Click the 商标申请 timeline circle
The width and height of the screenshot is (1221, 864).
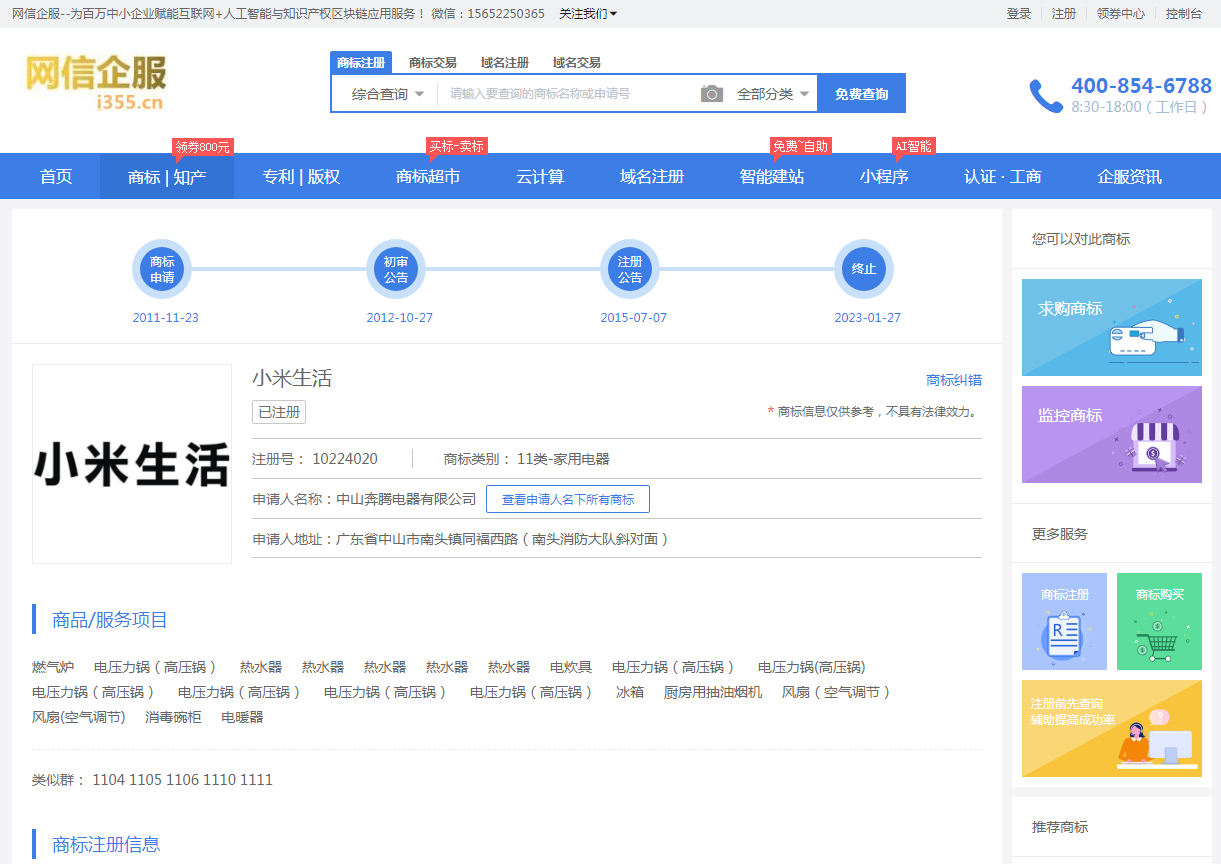(x=162, y=269)
